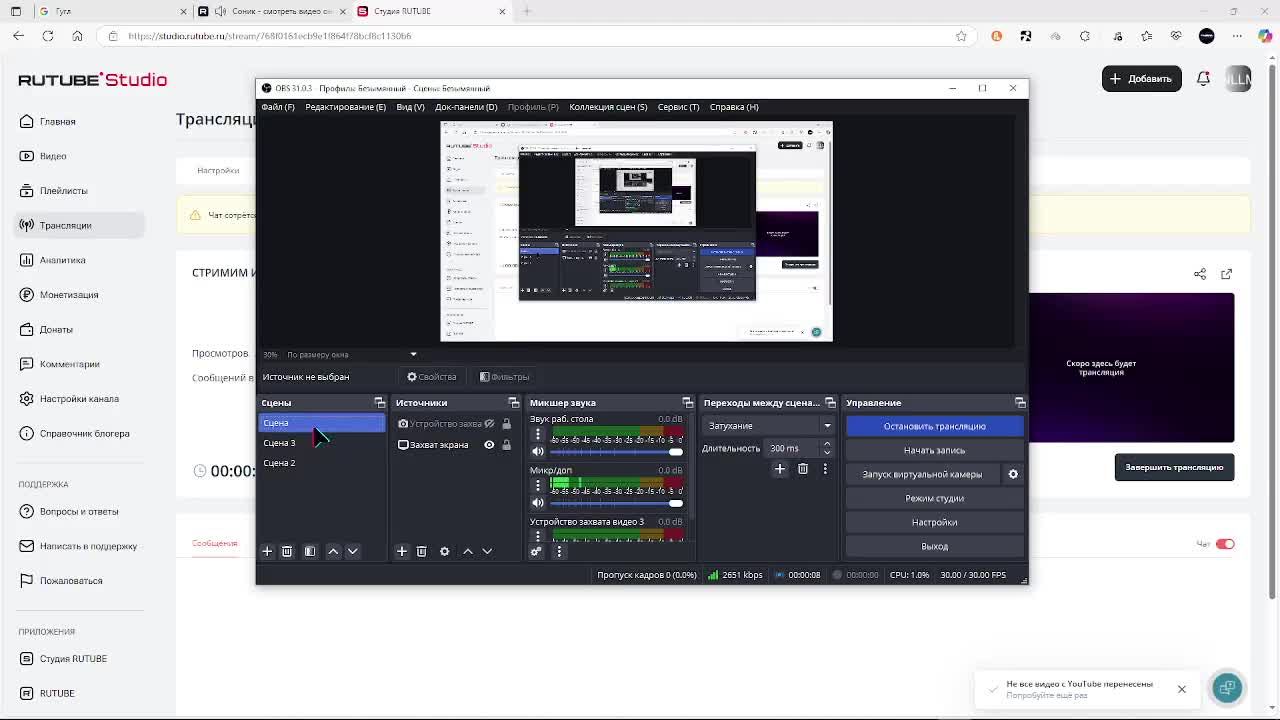This screenshot has width=1280, height=720.
Task: Open RUTUBE support chat bubble button
Action: point(1227,687)
